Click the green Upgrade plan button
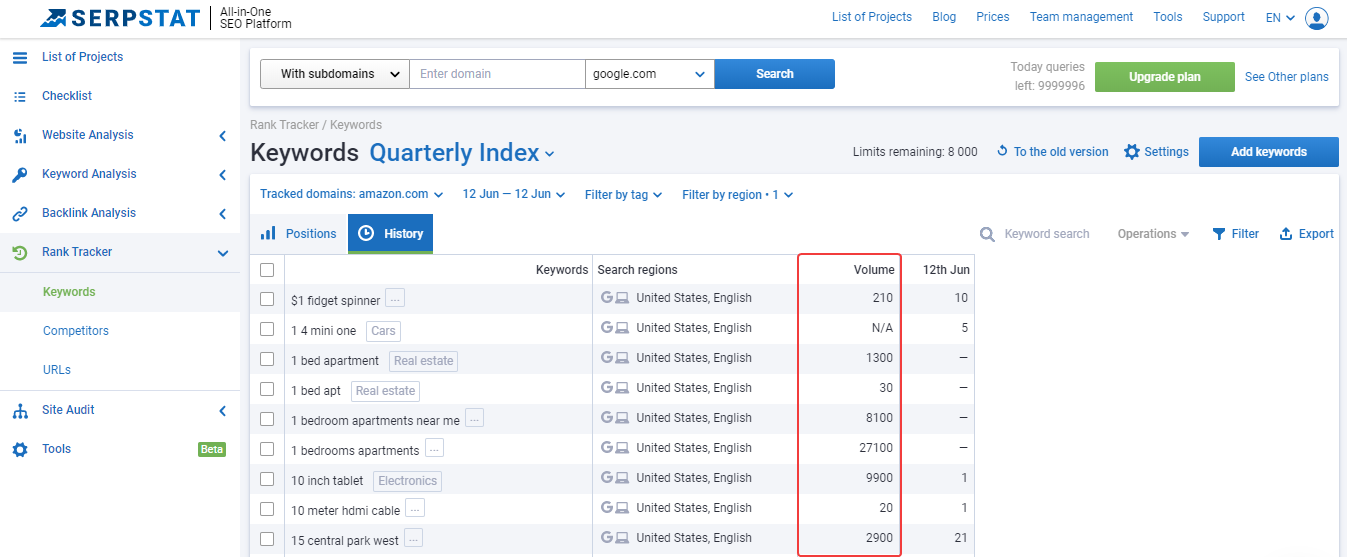The width and height of the screenshot is (1347, 557). 1165,76
